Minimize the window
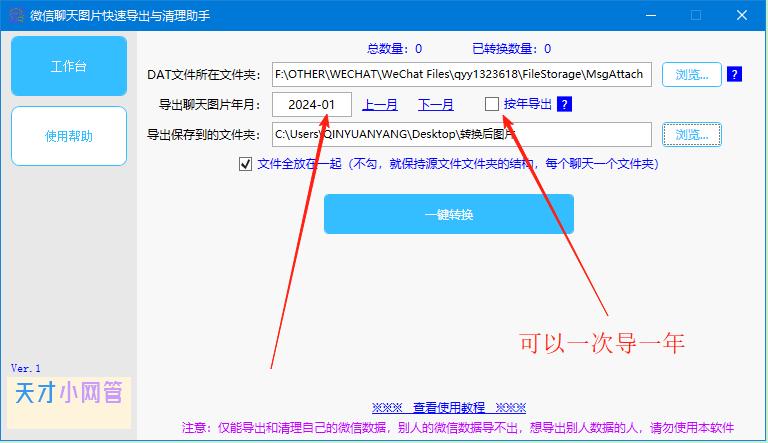 pyautogui.click(x=650, y=15)
